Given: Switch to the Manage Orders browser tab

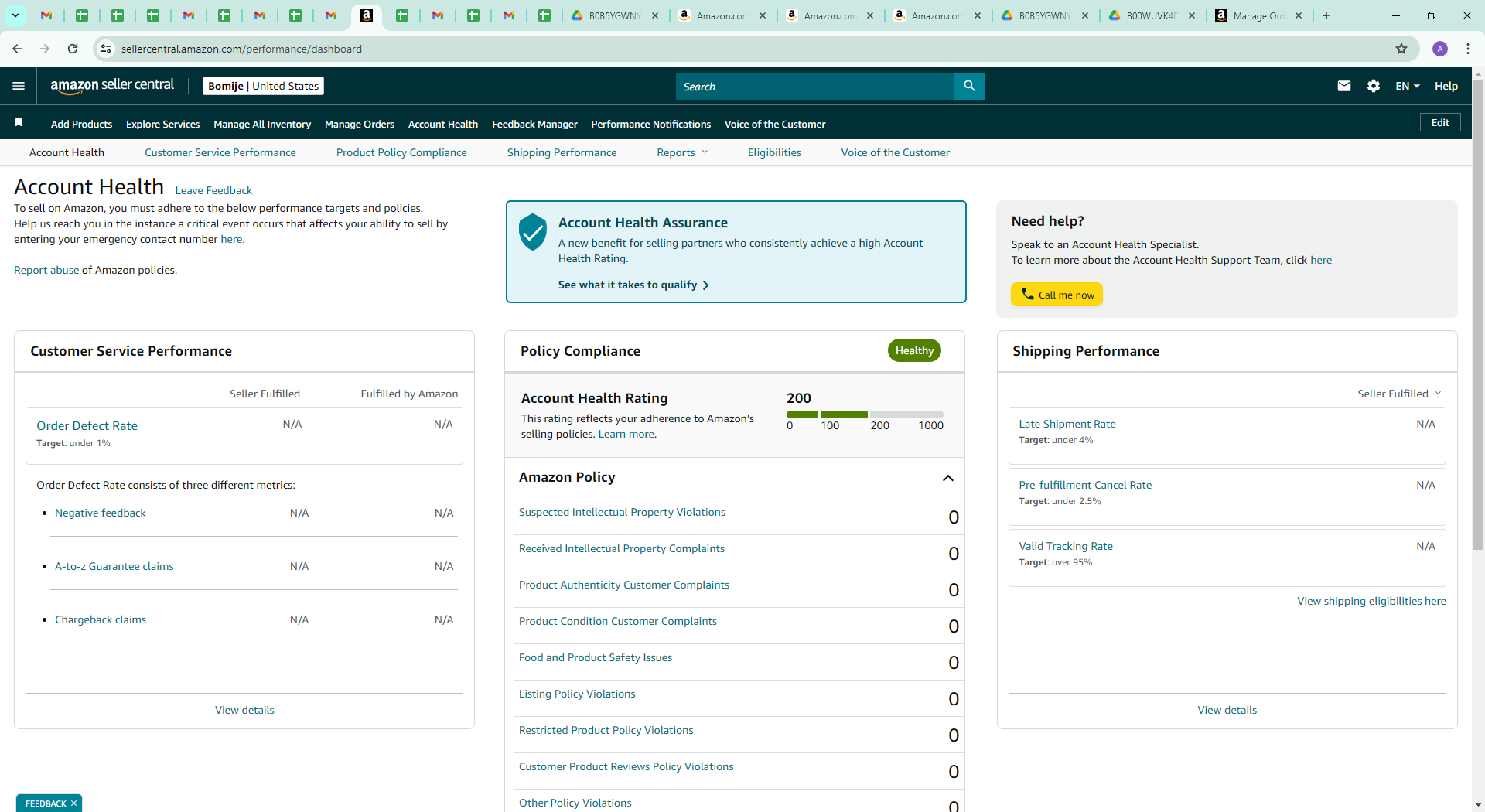Looking at the screenshot, I should 1260,15.
